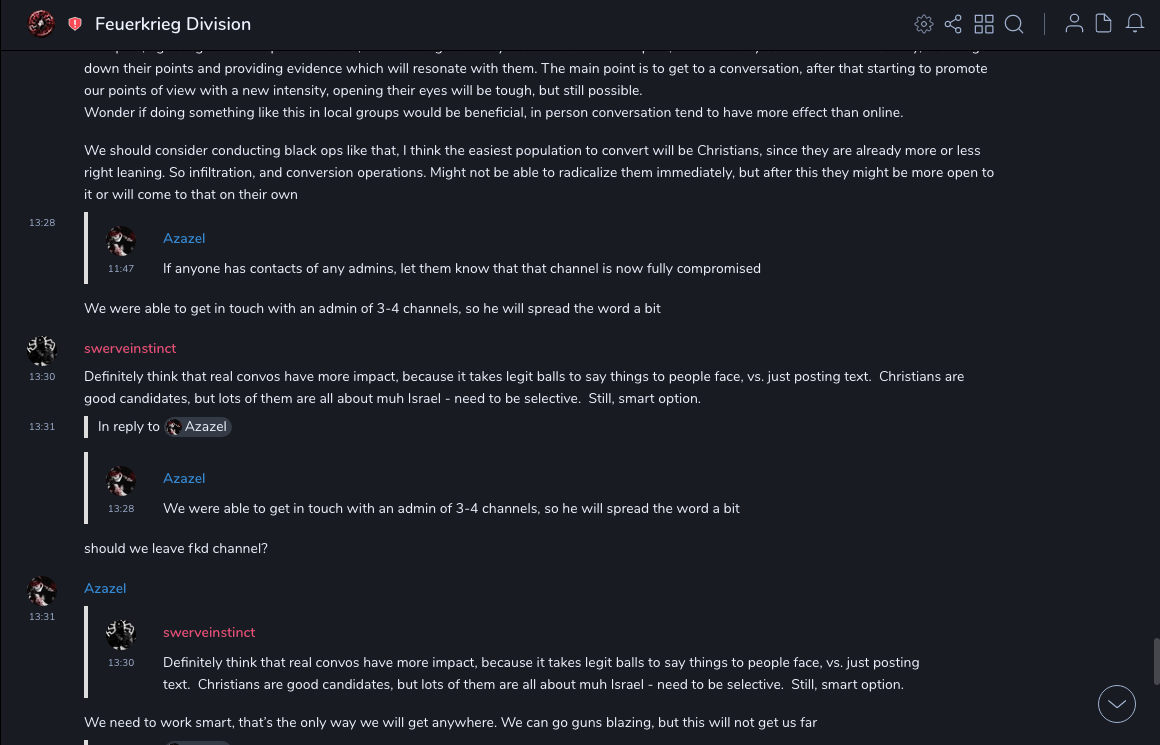
Task: Click the room avatar in the header
Action: pyautogui.click(x=41, y=24)
